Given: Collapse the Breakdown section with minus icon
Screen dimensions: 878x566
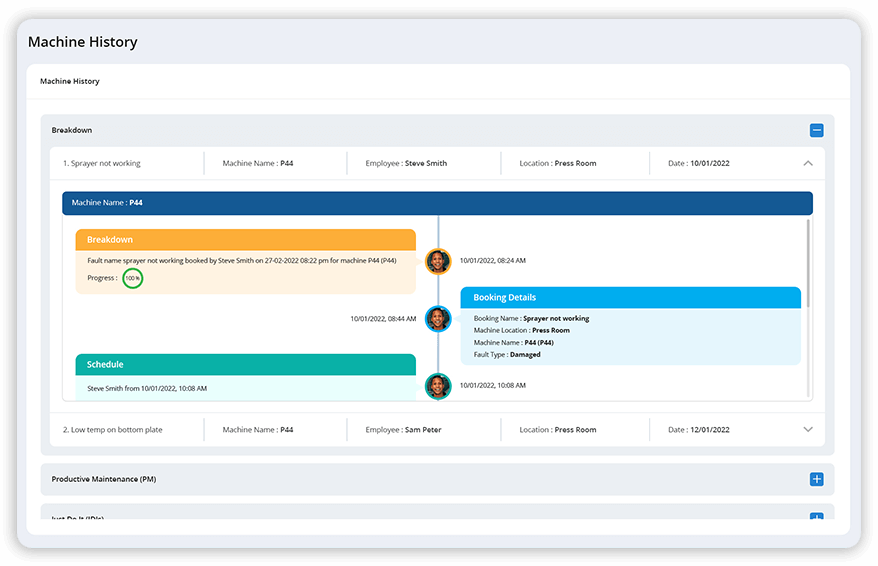Looking at the screenshot, I should (x=816, y=130).
